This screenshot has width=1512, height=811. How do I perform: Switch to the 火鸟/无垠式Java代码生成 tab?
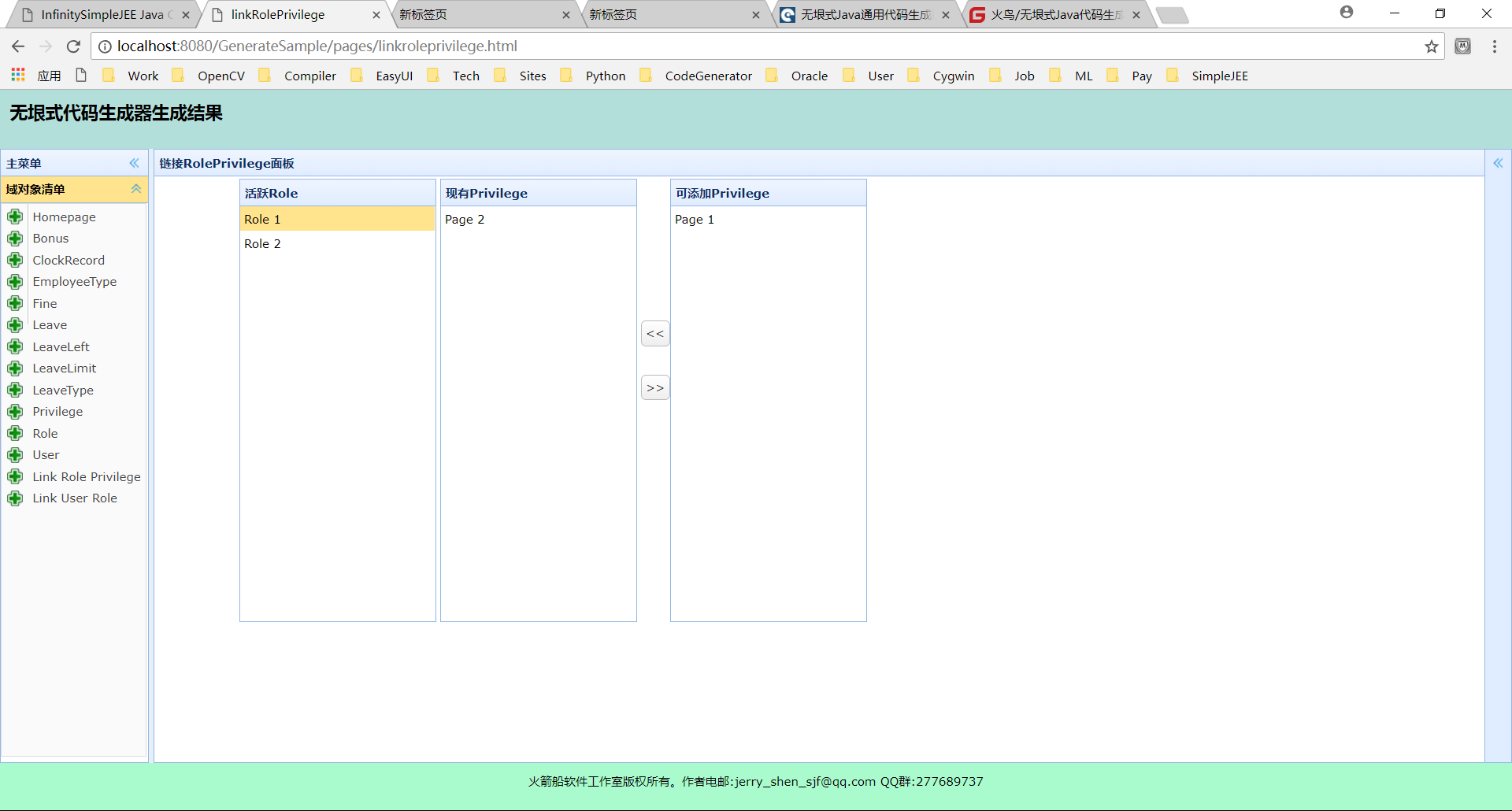(1057, 15)
